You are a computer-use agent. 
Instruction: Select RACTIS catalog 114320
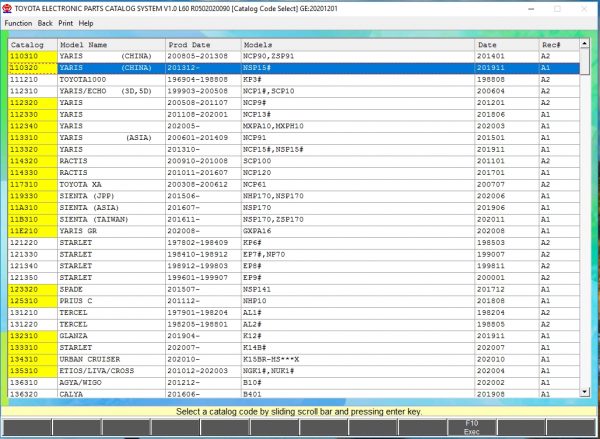click(x=293, y=161)
